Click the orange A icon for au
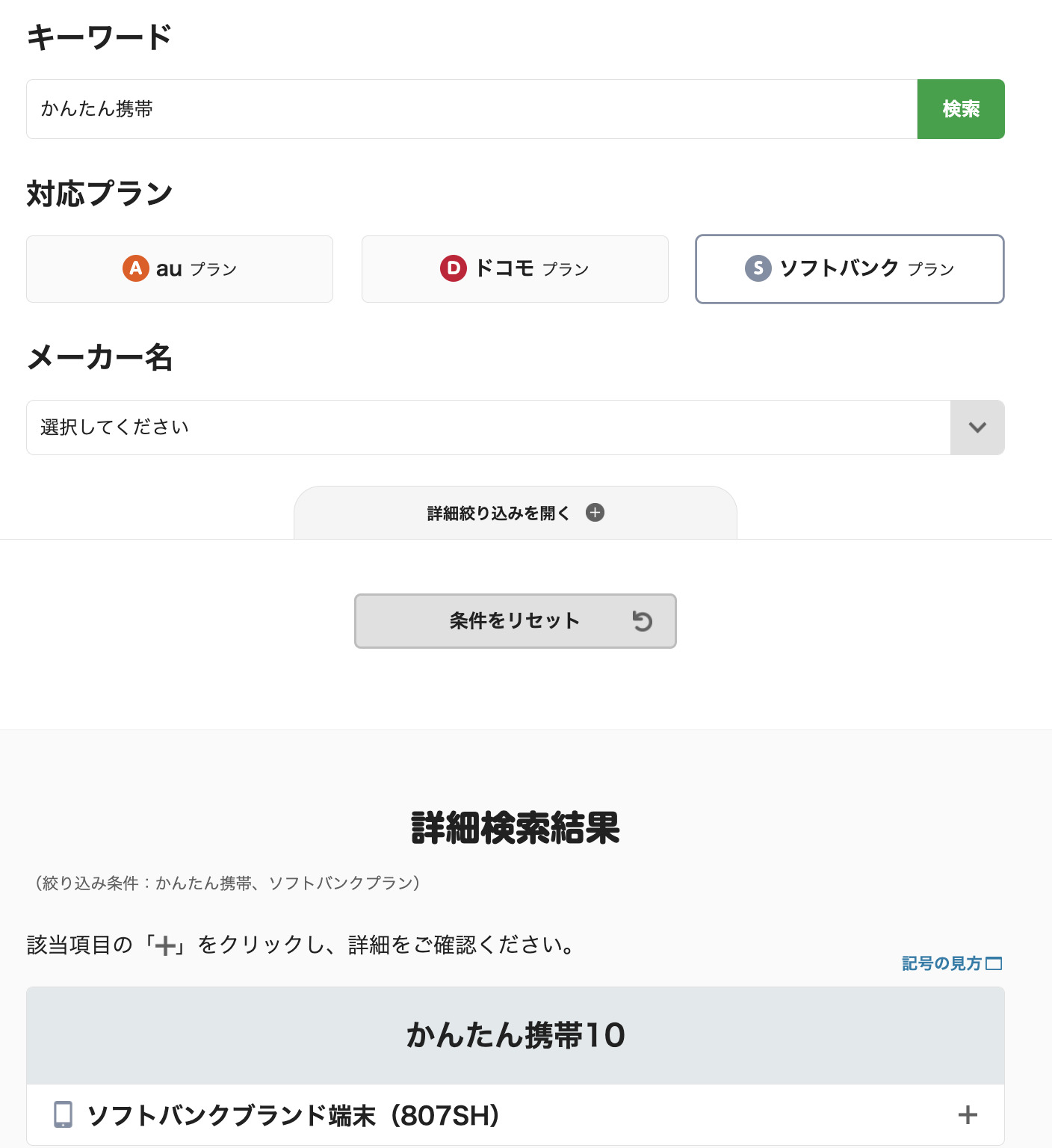Viewport: 1052px width, 1148px height. click(135, 268)
